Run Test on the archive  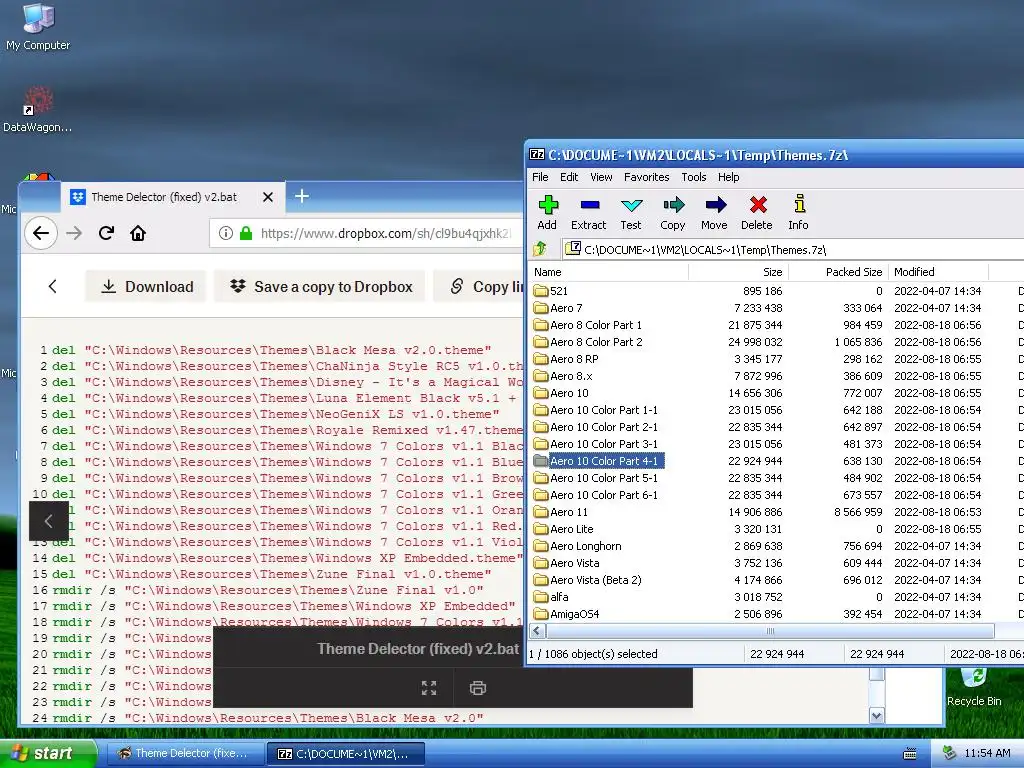click(631, 213)
